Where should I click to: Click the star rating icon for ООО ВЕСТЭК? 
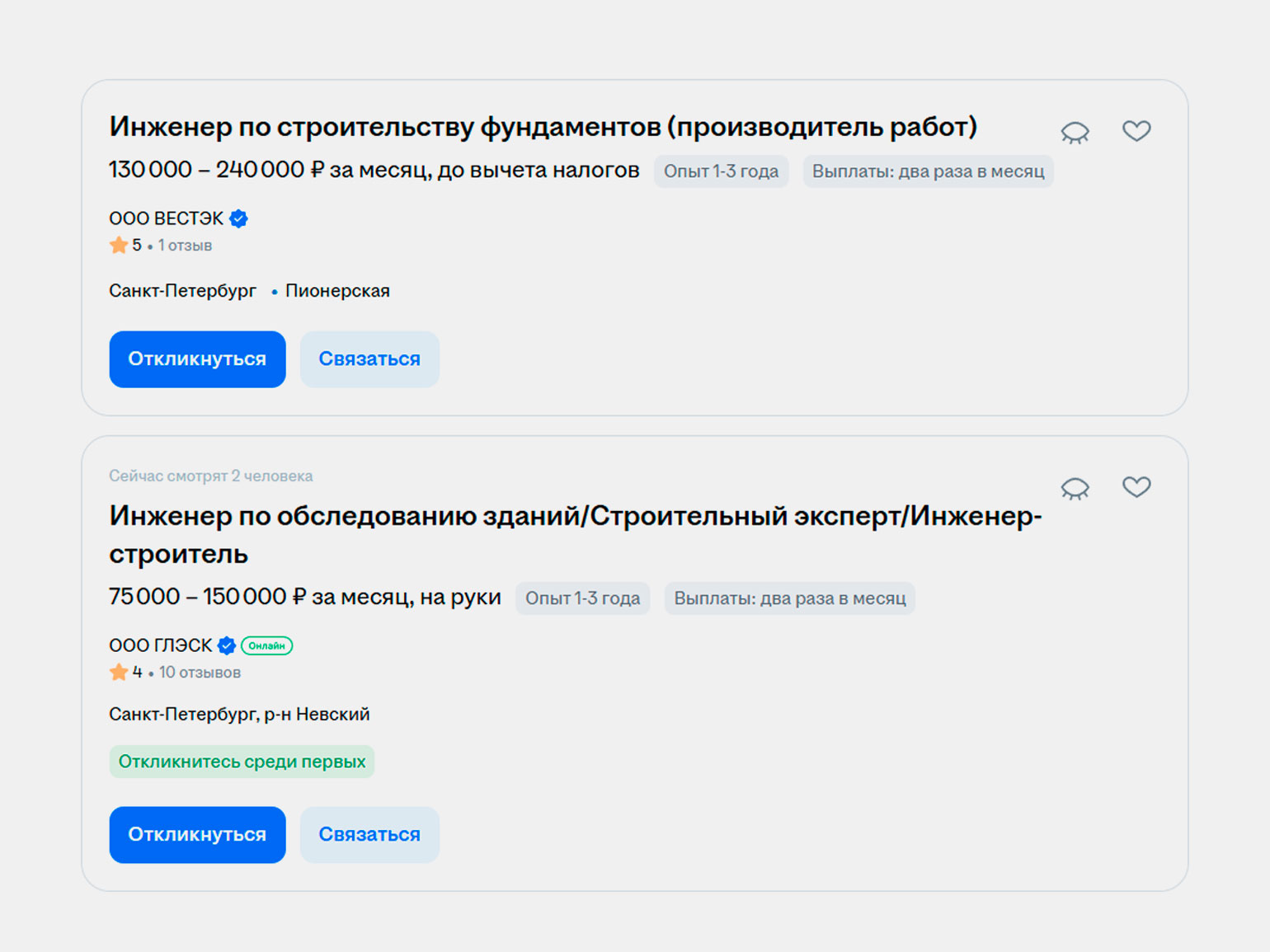pyautogui.click(x=119, y=245)
